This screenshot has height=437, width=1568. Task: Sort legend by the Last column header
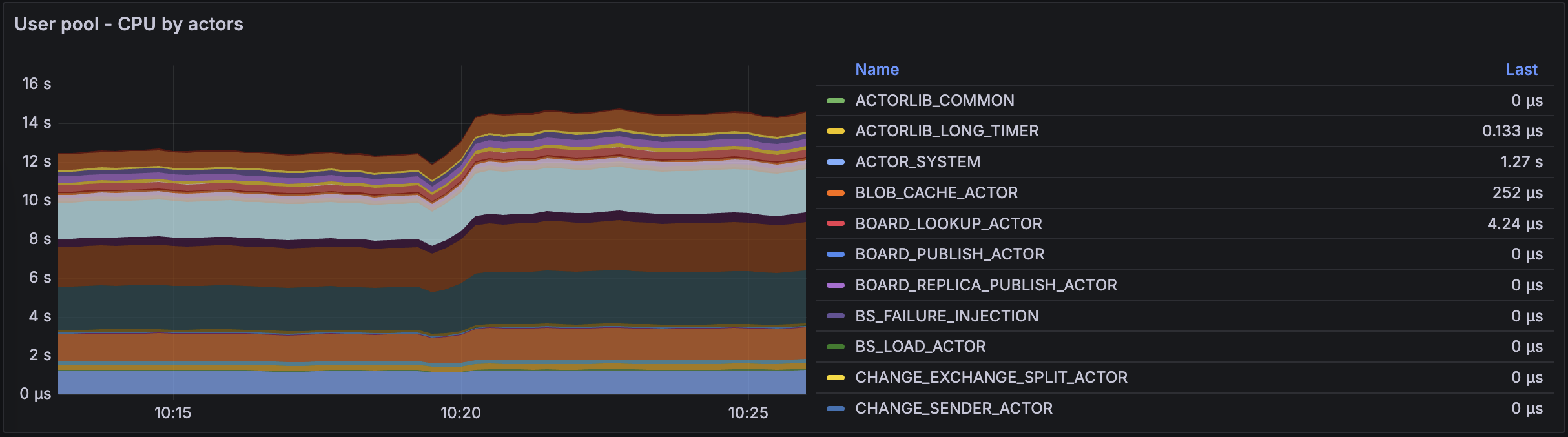1521,70
